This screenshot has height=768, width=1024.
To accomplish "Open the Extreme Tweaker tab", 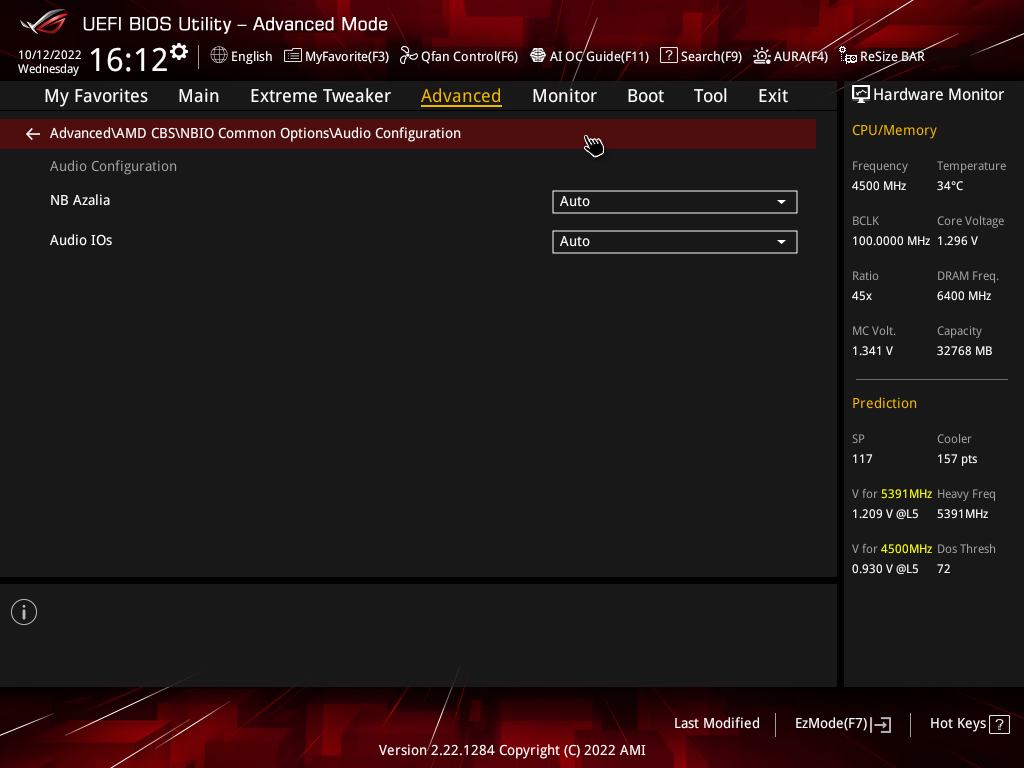I will pos(320,96).
